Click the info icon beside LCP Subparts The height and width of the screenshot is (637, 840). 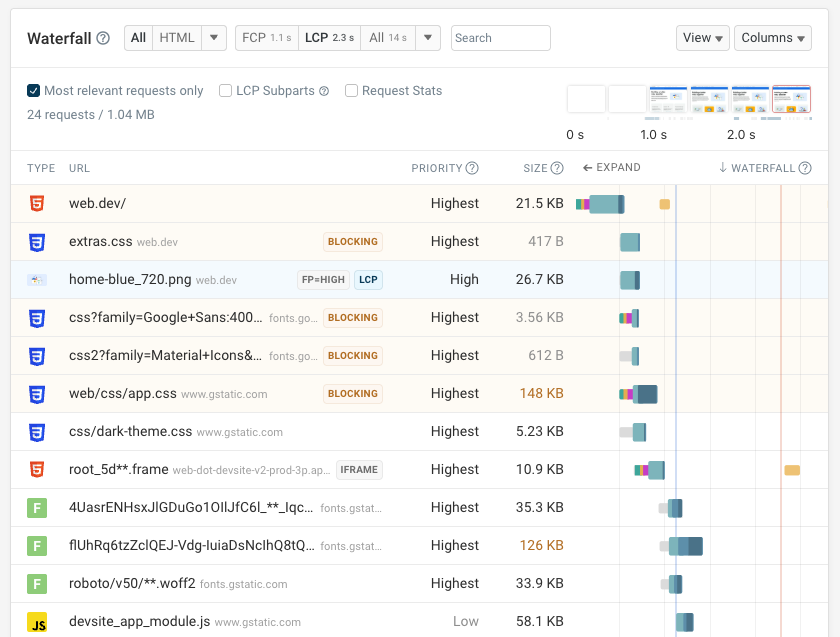(324, 91)
